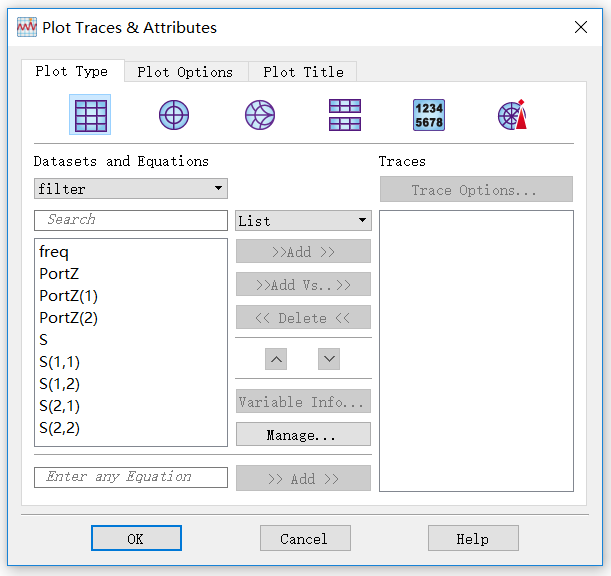The width and height of the screenshot is (611, 576).
Task: Click the Enter any Equation field
Action: tap(131, 477)
